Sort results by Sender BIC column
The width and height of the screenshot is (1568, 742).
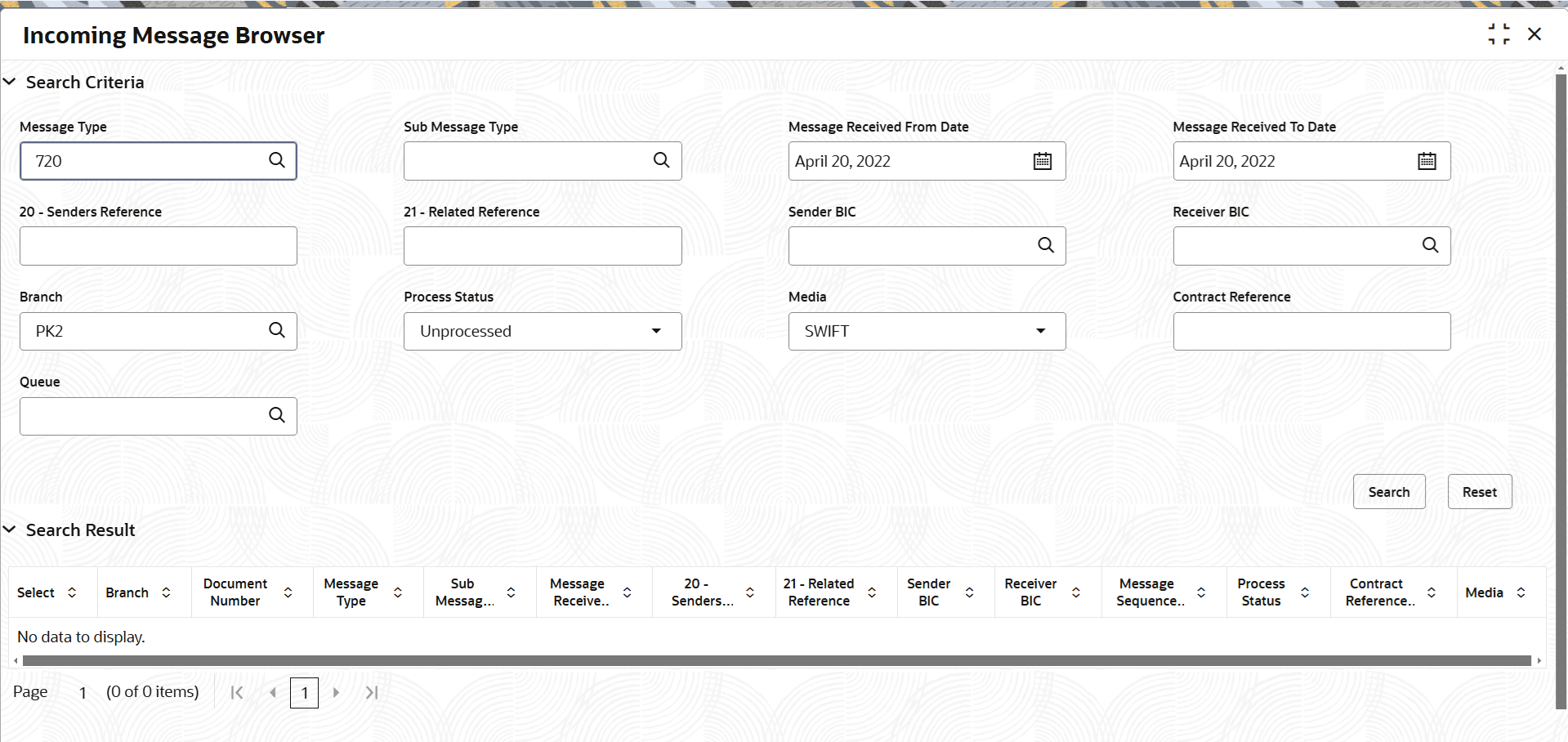point(970,592)
